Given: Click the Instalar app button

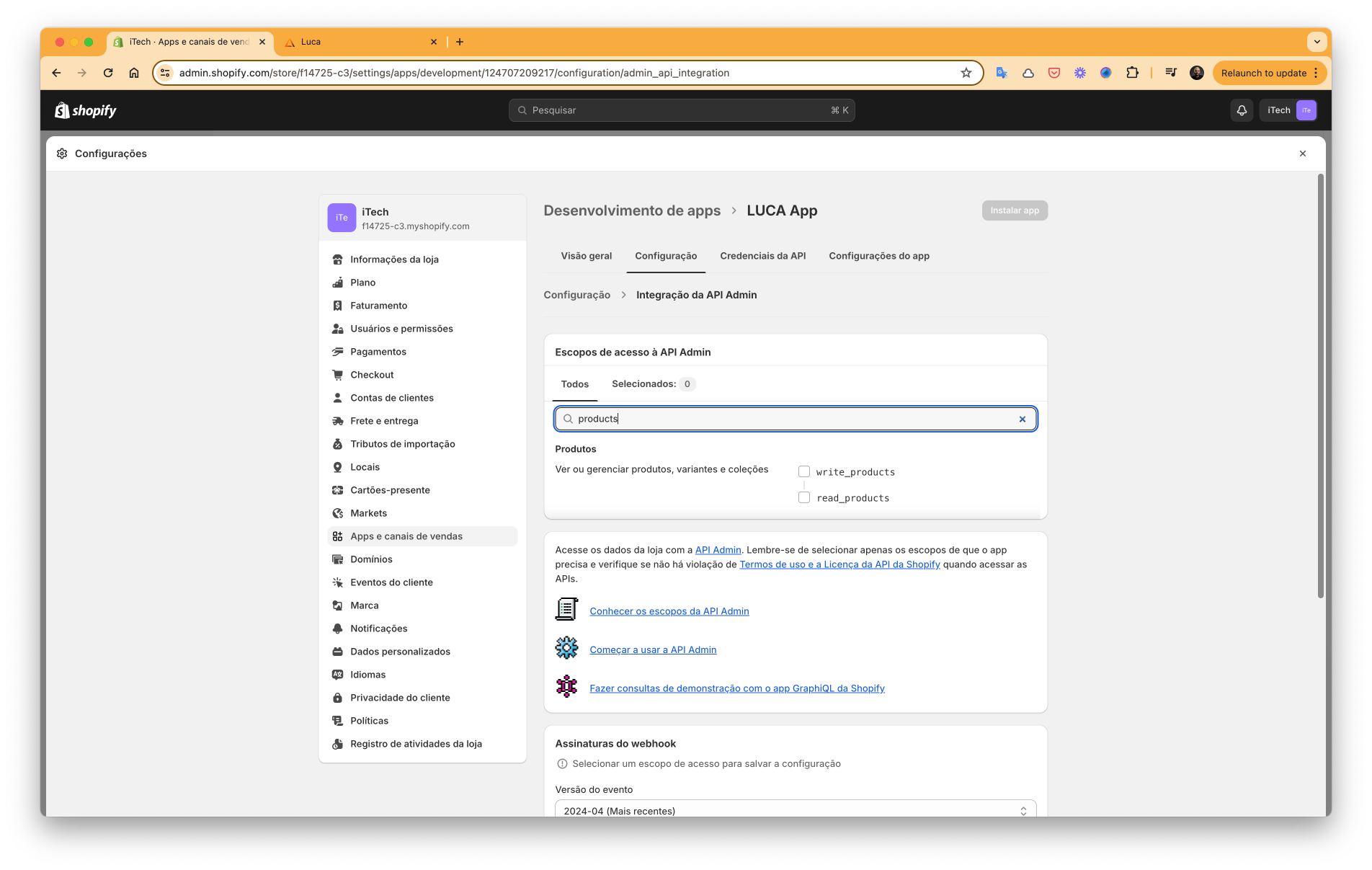Looking at the screenshot, I should click(x=1014, y=210).
